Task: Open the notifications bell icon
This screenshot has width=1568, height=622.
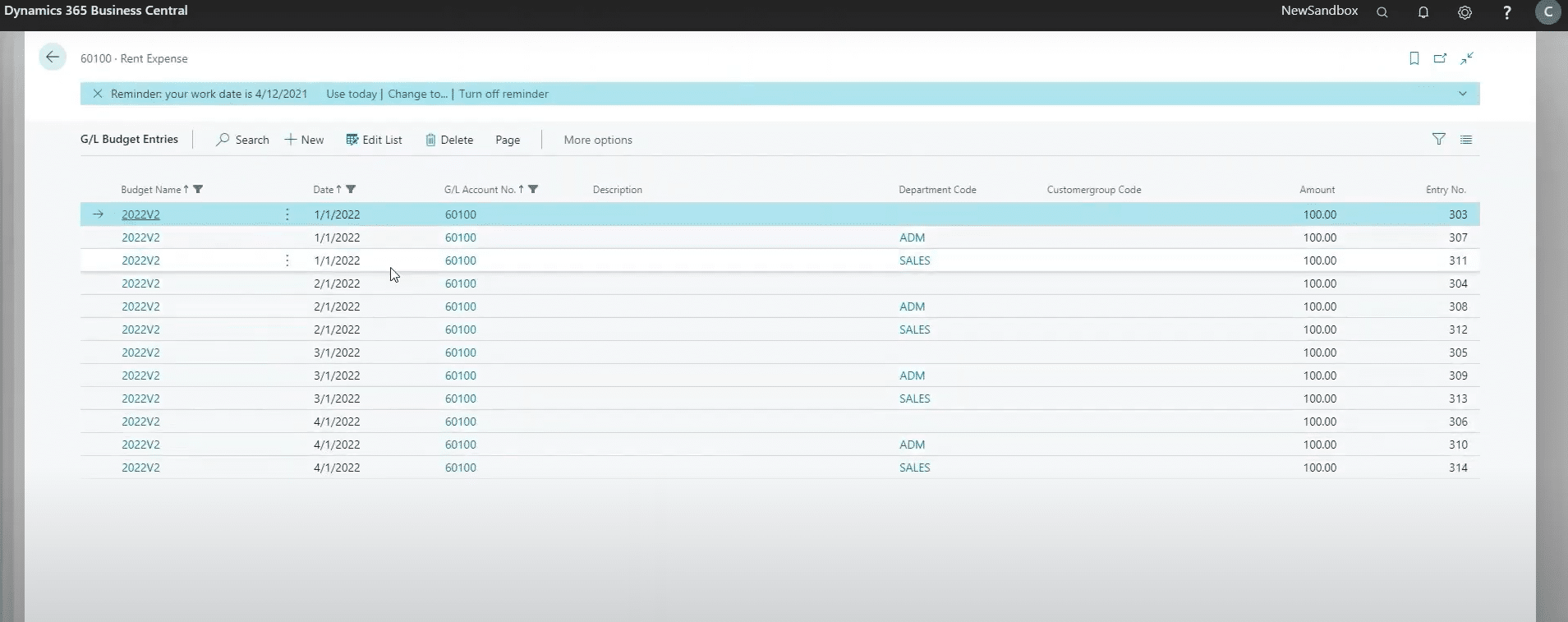Action: click(1423, 12)
